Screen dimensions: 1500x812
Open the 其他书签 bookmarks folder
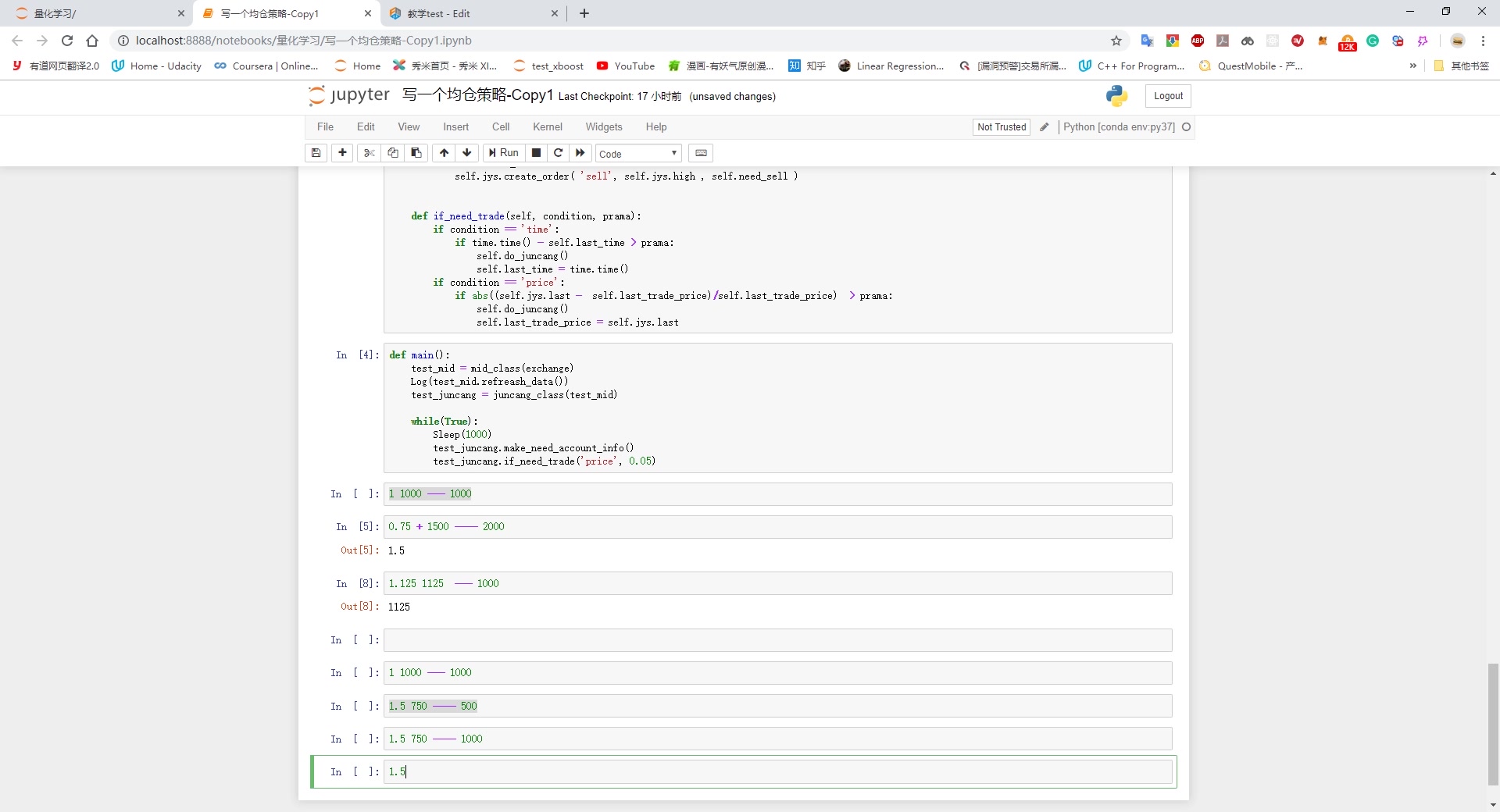click(x=1462, y=66)
